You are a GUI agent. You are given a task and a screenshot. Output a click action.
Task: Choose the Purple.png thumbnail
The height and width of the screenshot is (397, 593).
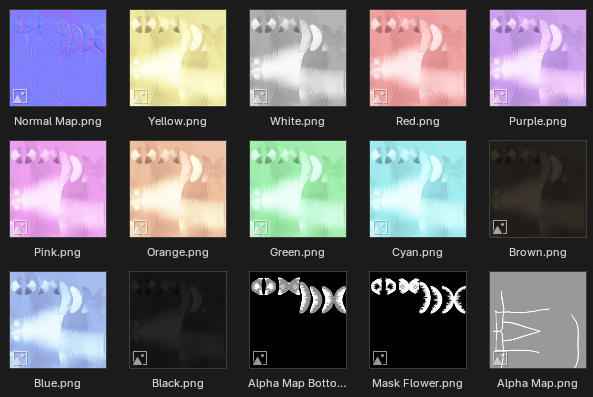(538, 58)
